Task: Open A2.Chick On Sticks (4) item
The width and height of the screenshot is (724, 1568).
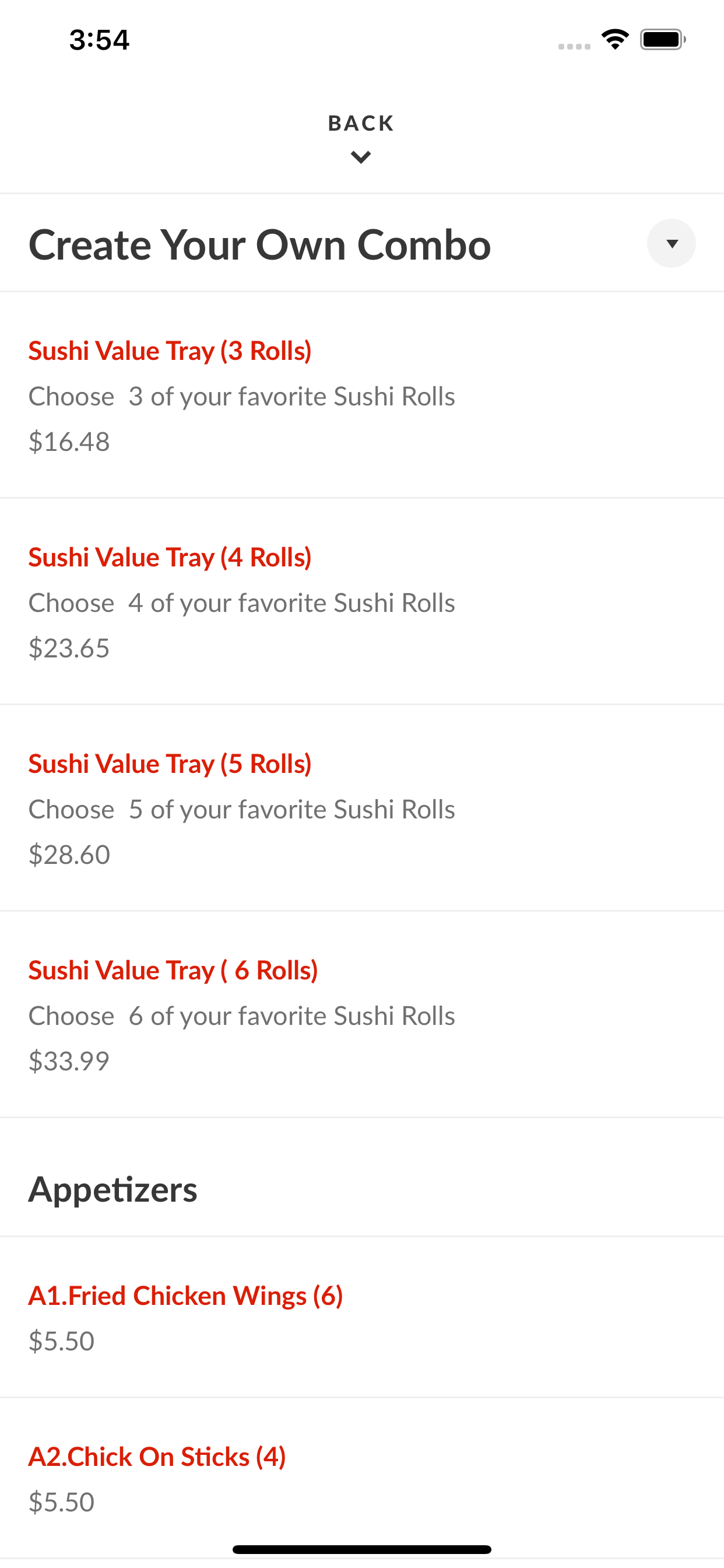Action: tap(362, 1478)
